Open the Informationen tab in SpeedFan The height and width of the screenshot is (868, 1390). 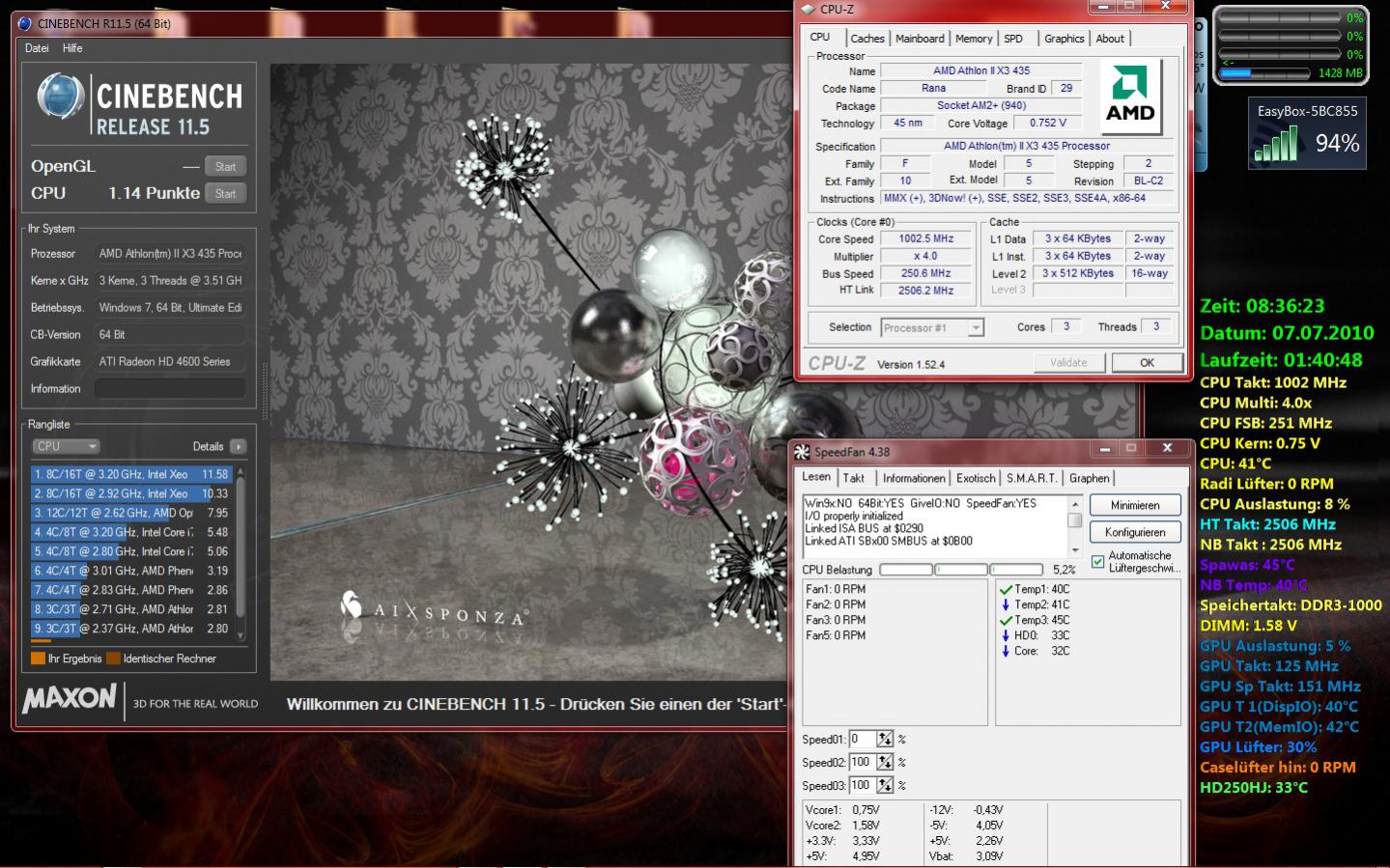pyautogui.click(x=914, y=478)
